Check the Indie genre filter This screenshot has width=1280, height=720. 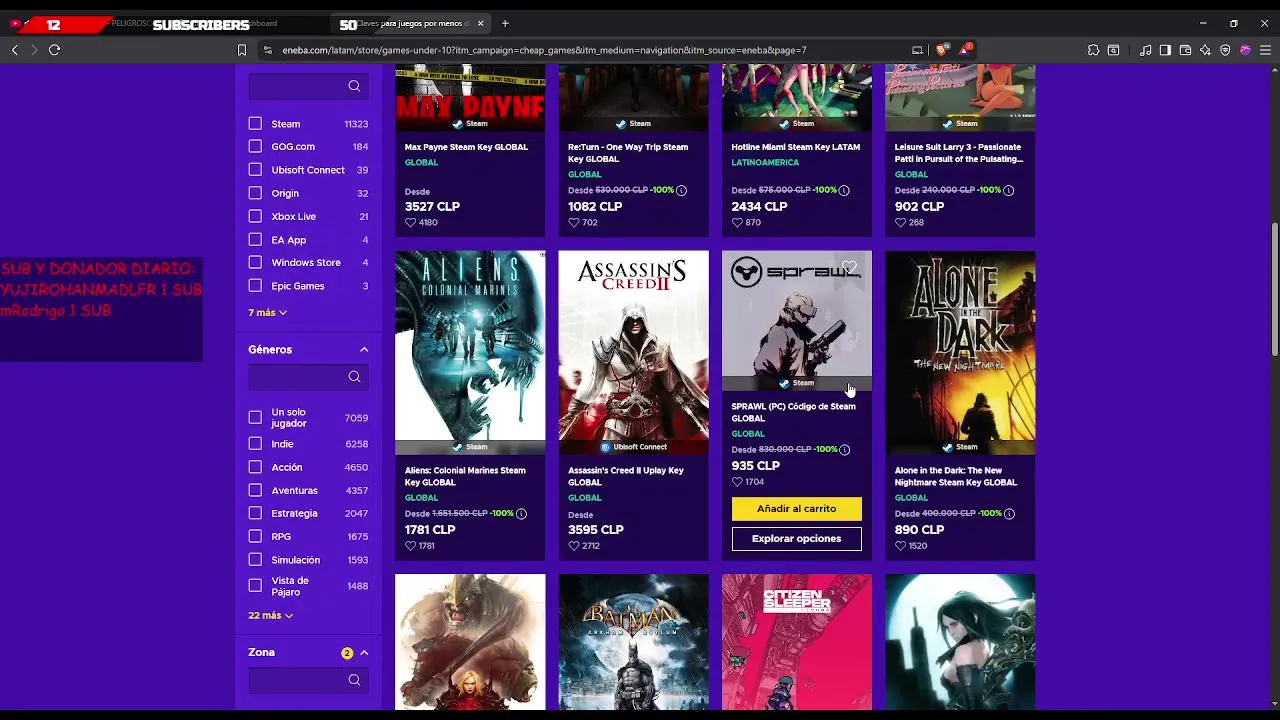[x=255, y=444]
